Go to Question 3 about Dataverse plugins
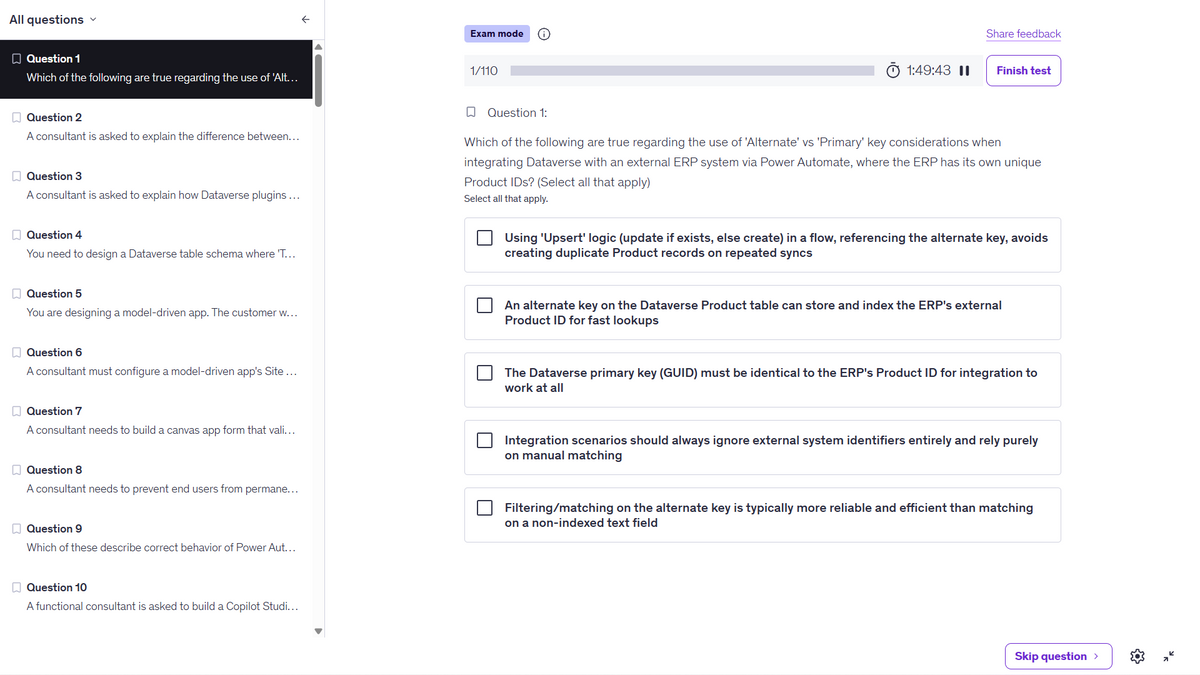The image size is (1200, 675). tap(156, 186)
